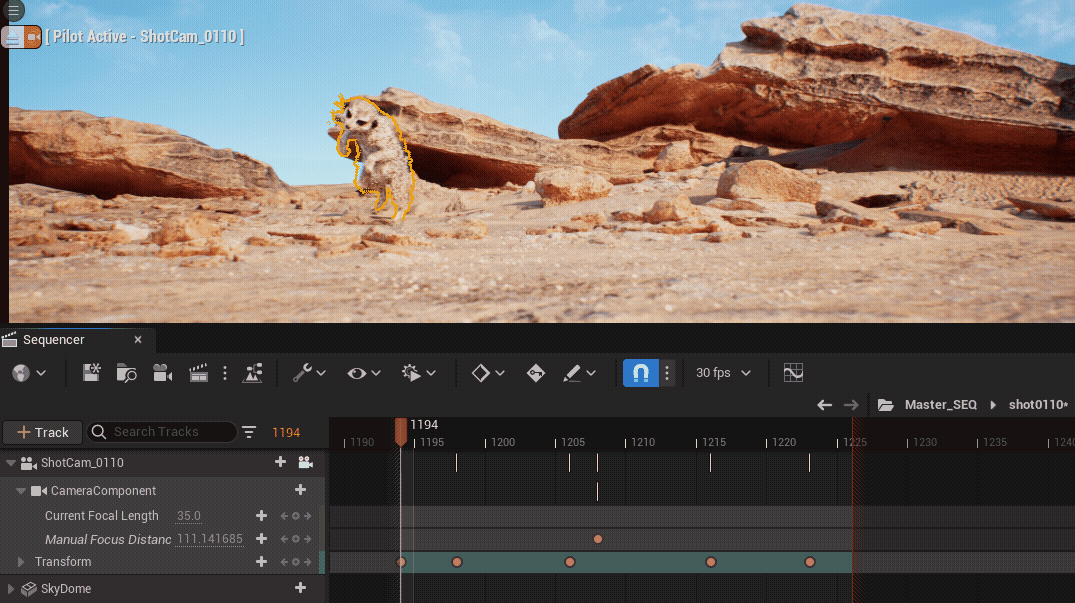This screenshot has width=1075, height=603.
Task: Click the Save sequence icon
Action: tap(91, 373)
